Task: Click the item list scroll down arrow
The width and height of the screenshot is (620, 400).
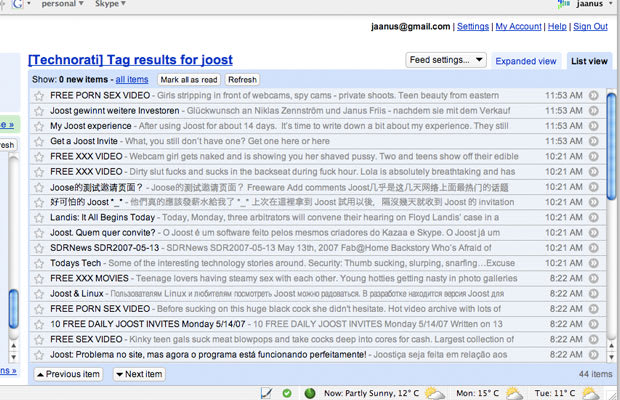Action: point(611,357)
